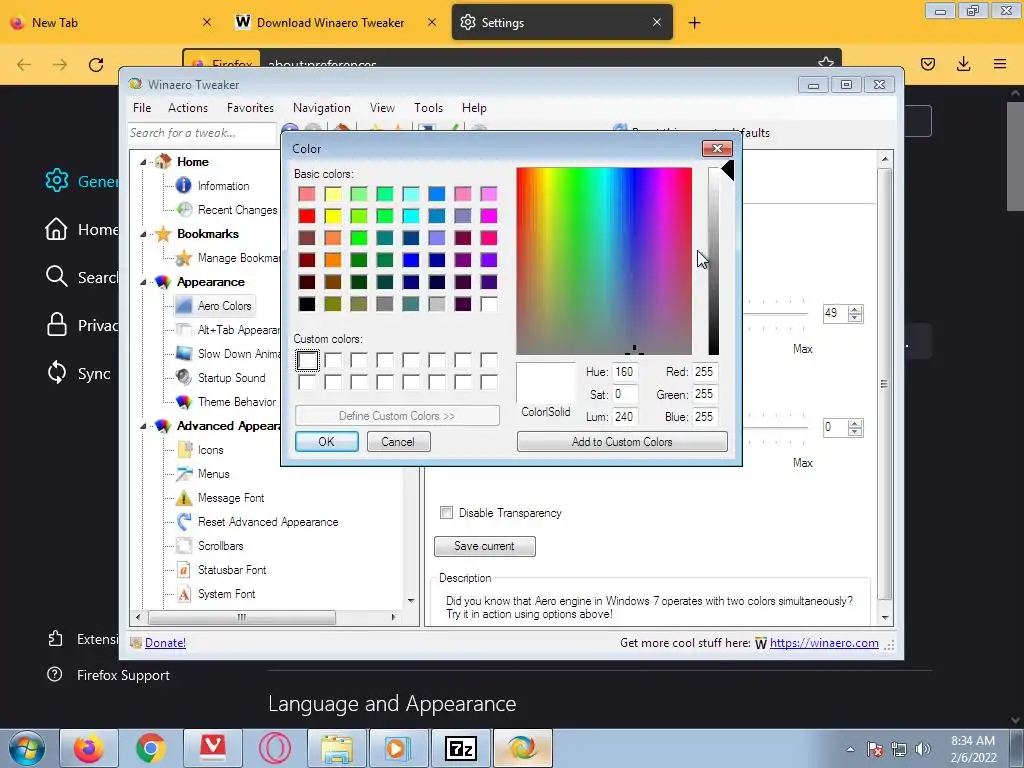Image resolution: width=1024 pixels, height=768 pixels.
Task: Click the Recent Changes icon
Action: 184,210
